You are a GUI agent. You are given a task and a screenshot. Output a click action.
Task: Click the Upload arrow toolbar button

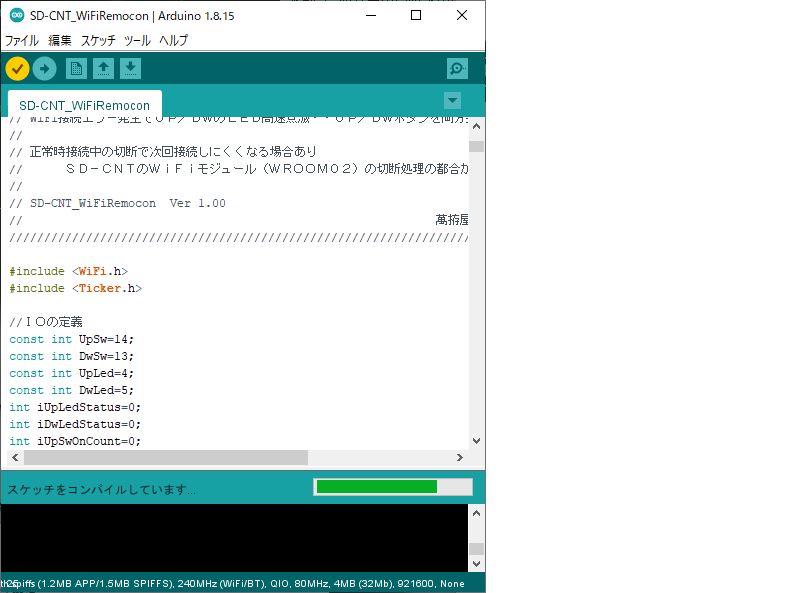point(45,69)
